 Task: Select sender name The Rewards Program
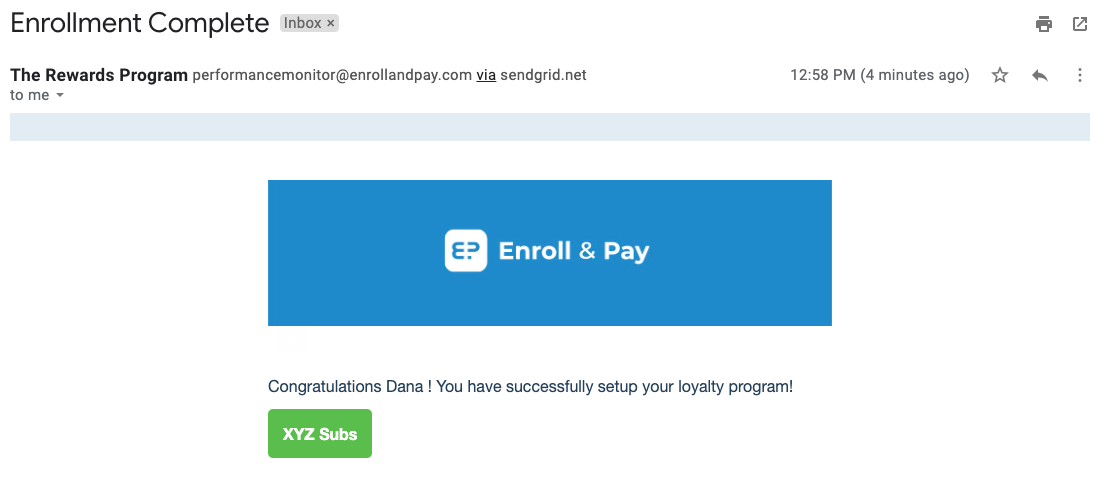(x=99, y=75)
